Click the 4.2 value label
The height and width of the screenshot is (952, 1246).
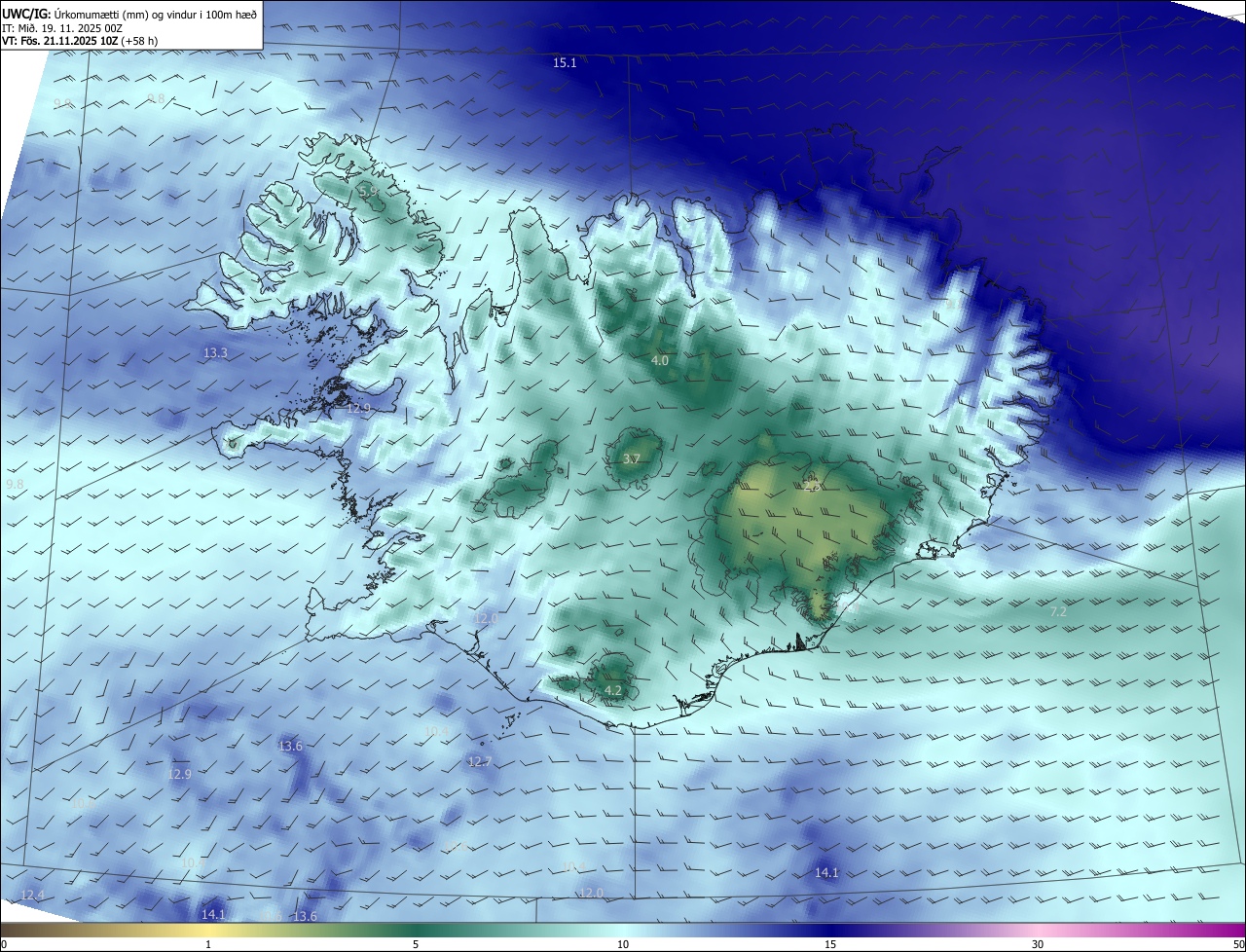(613, 691)
